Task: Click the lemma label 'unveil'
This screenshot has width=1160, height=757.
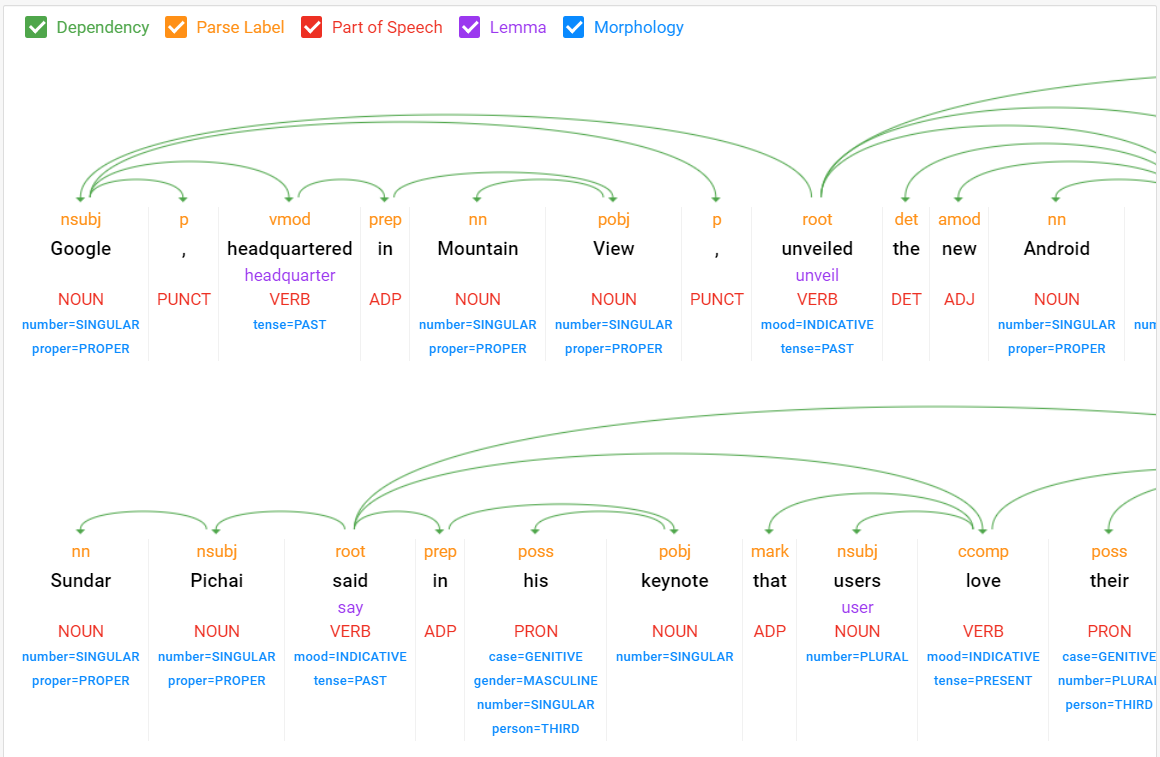Action: tap(817, 274)
